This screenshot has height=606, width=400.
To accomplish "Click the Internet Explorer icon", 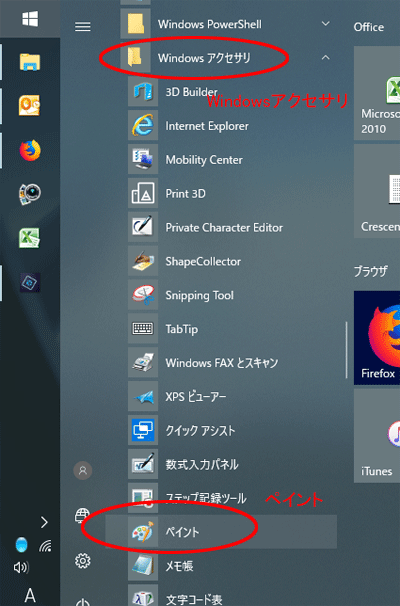I will coord(143,126).
